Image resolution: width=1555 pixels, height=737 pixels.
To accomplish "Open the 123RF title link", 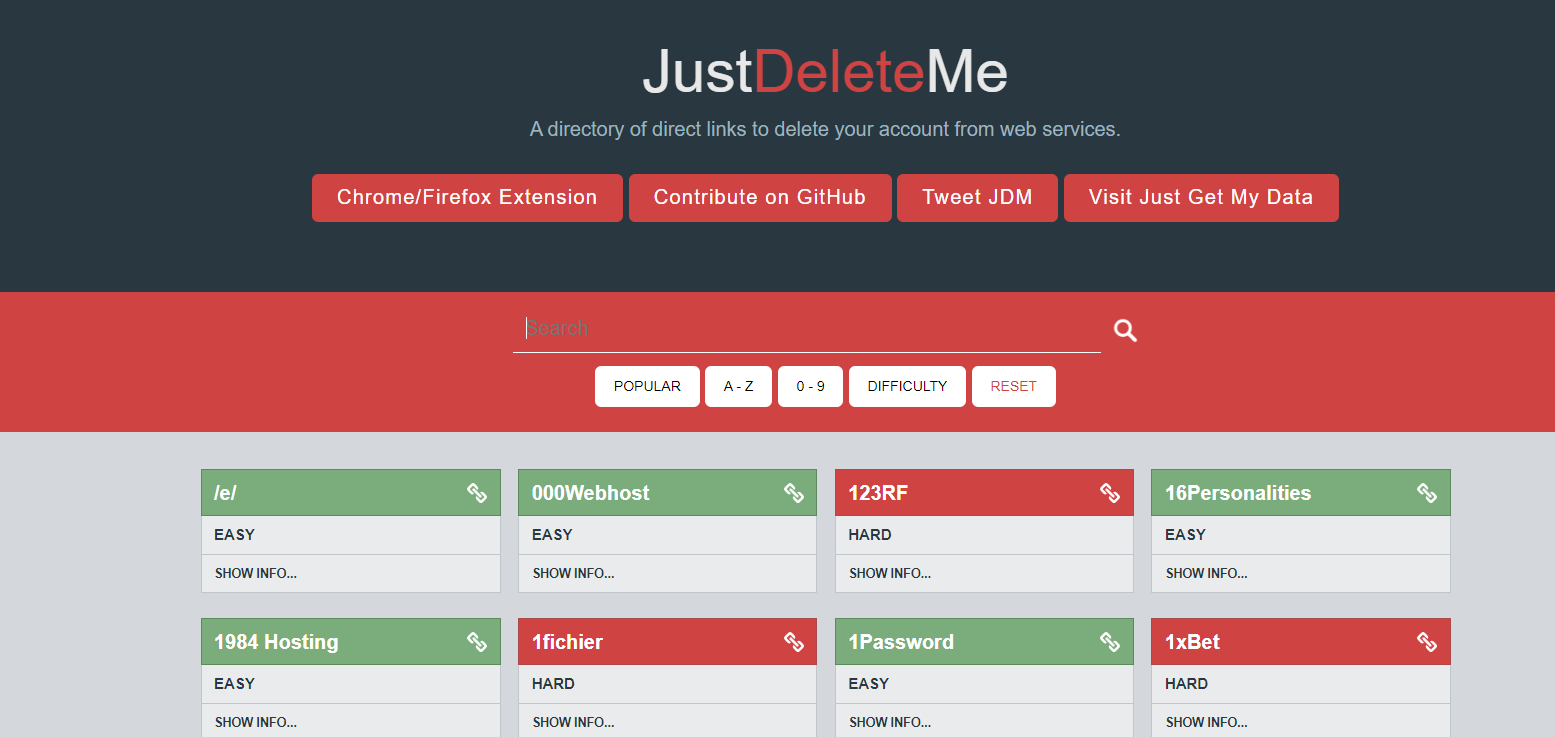I will click(x=878, y=493).
